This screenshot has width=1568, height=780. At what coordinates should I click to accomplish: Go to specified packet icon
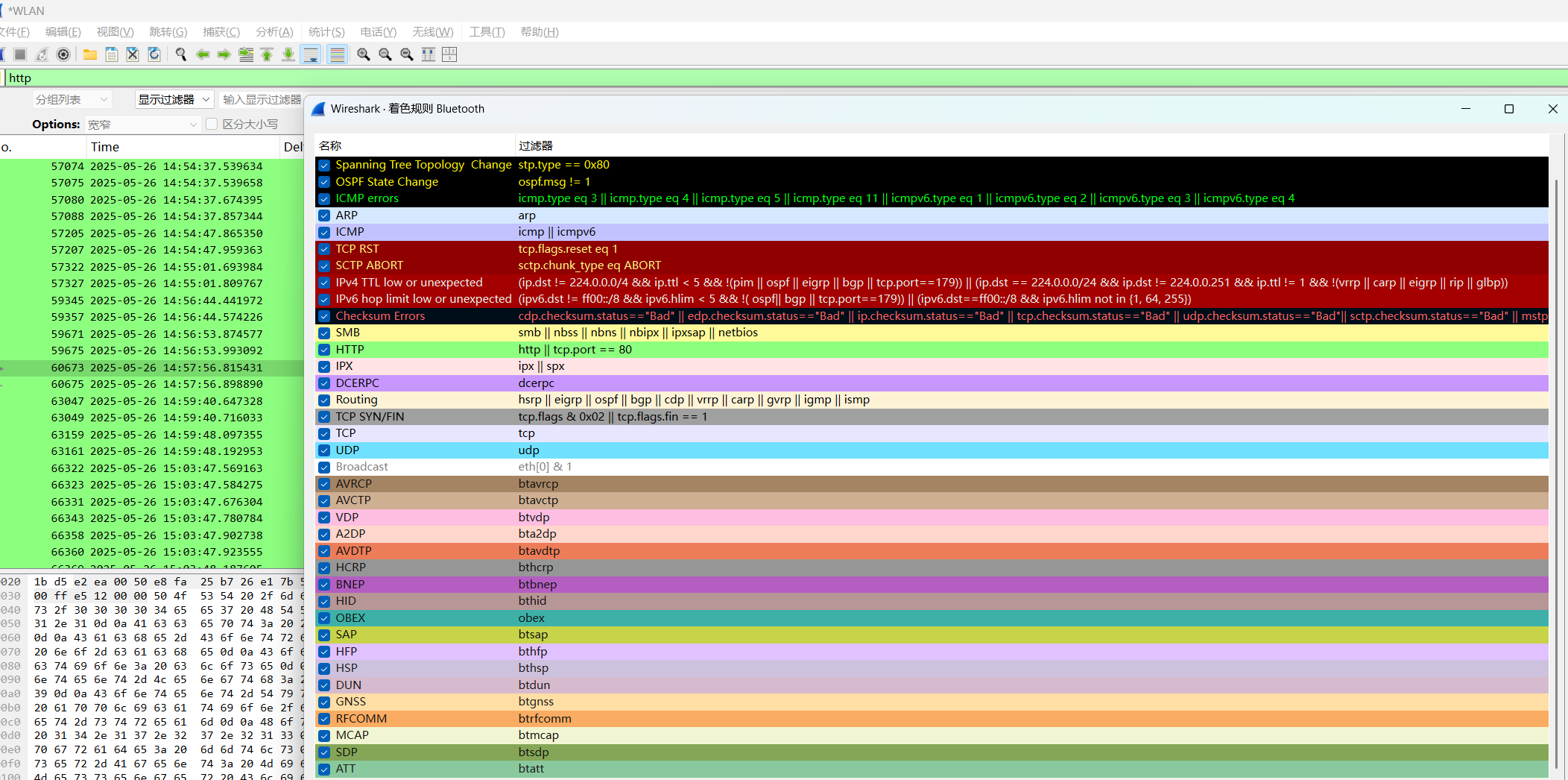[x=246, y=54]
